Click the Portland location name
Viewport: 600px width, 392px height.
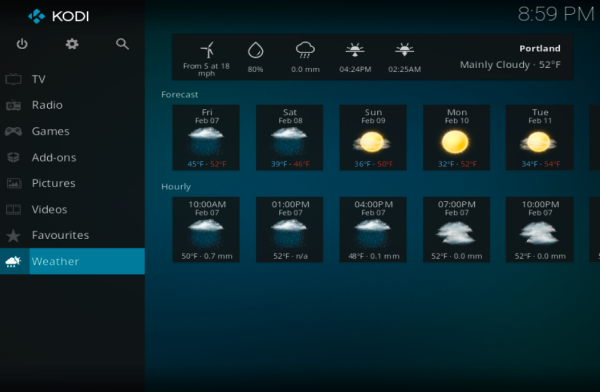pyautogui.click(x=540, y=49)
